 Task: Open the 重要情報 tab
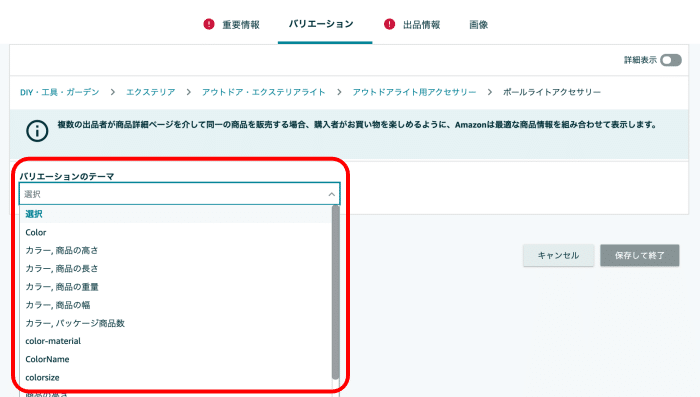click(241, 25)
